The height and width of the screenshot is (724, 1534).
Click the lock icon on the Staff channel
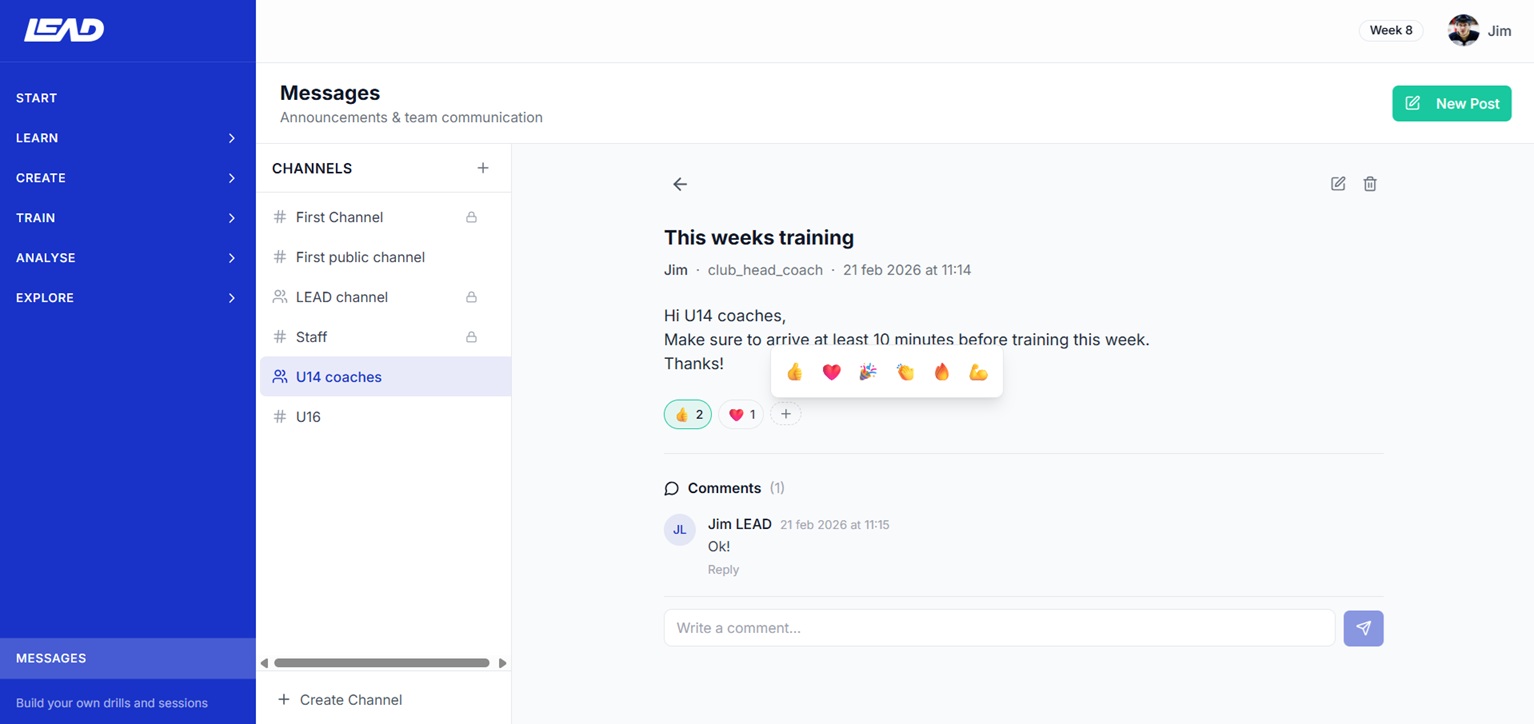(x=470, y=337)
